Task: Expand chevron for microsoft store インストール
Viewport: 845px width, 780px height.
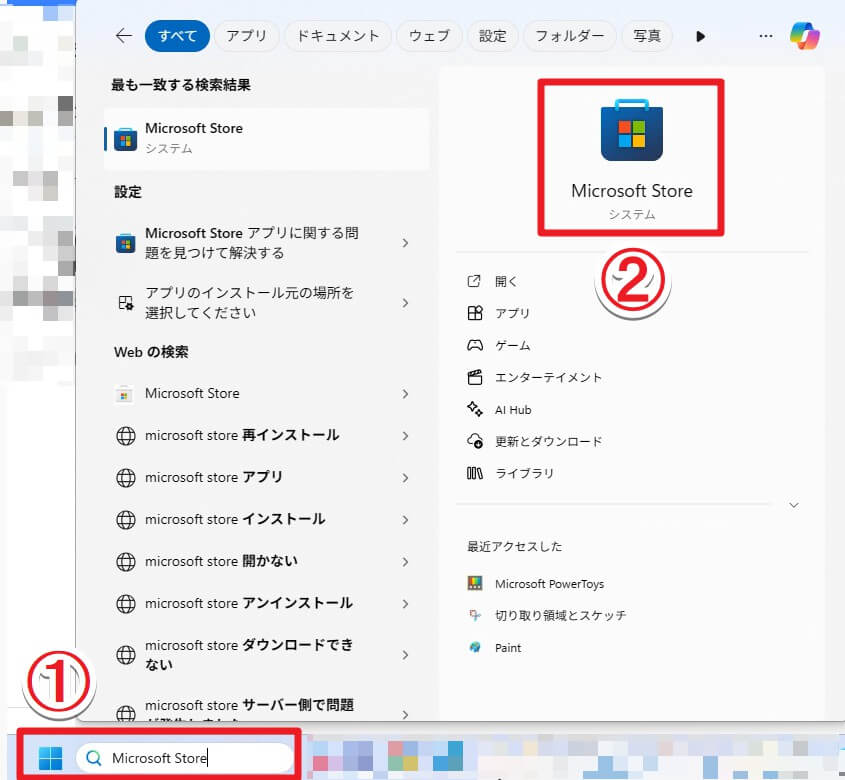Action: tap(405, 520)
